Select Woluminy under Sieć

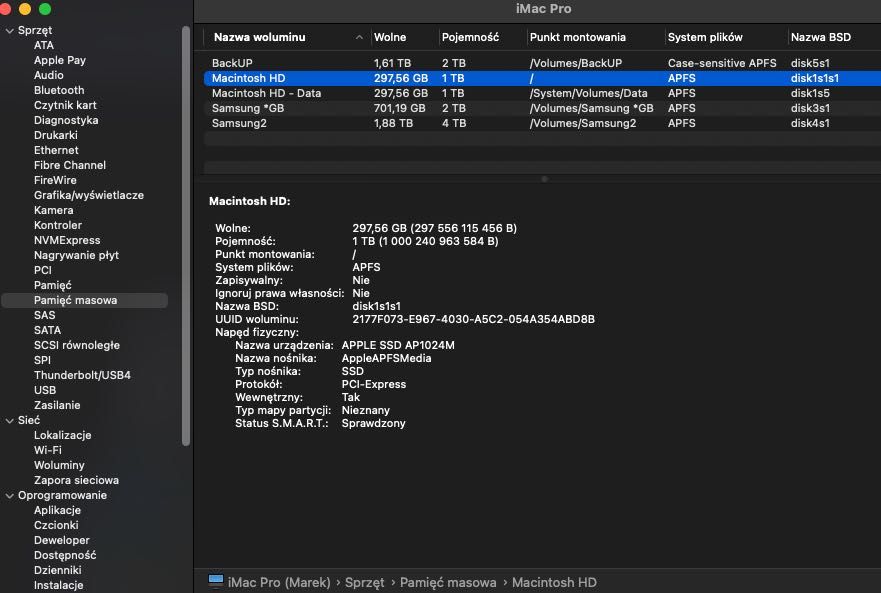pyautogui.click(x=59, y=465)
